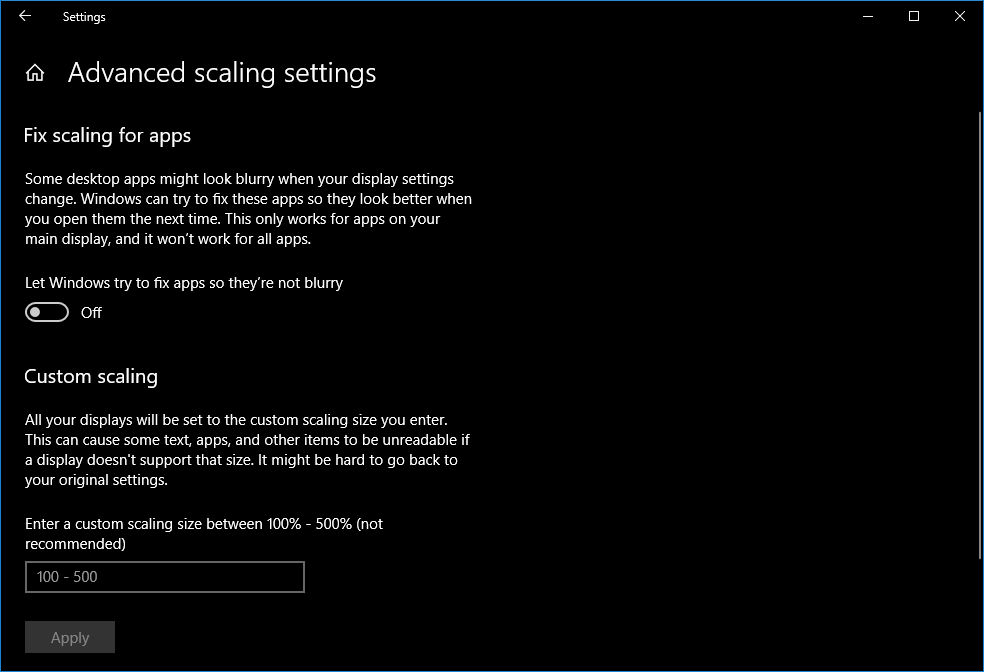Screen dimensions: 984x672
Task: Click the Advanced scaling settings page title
Action: click(222, 73)
